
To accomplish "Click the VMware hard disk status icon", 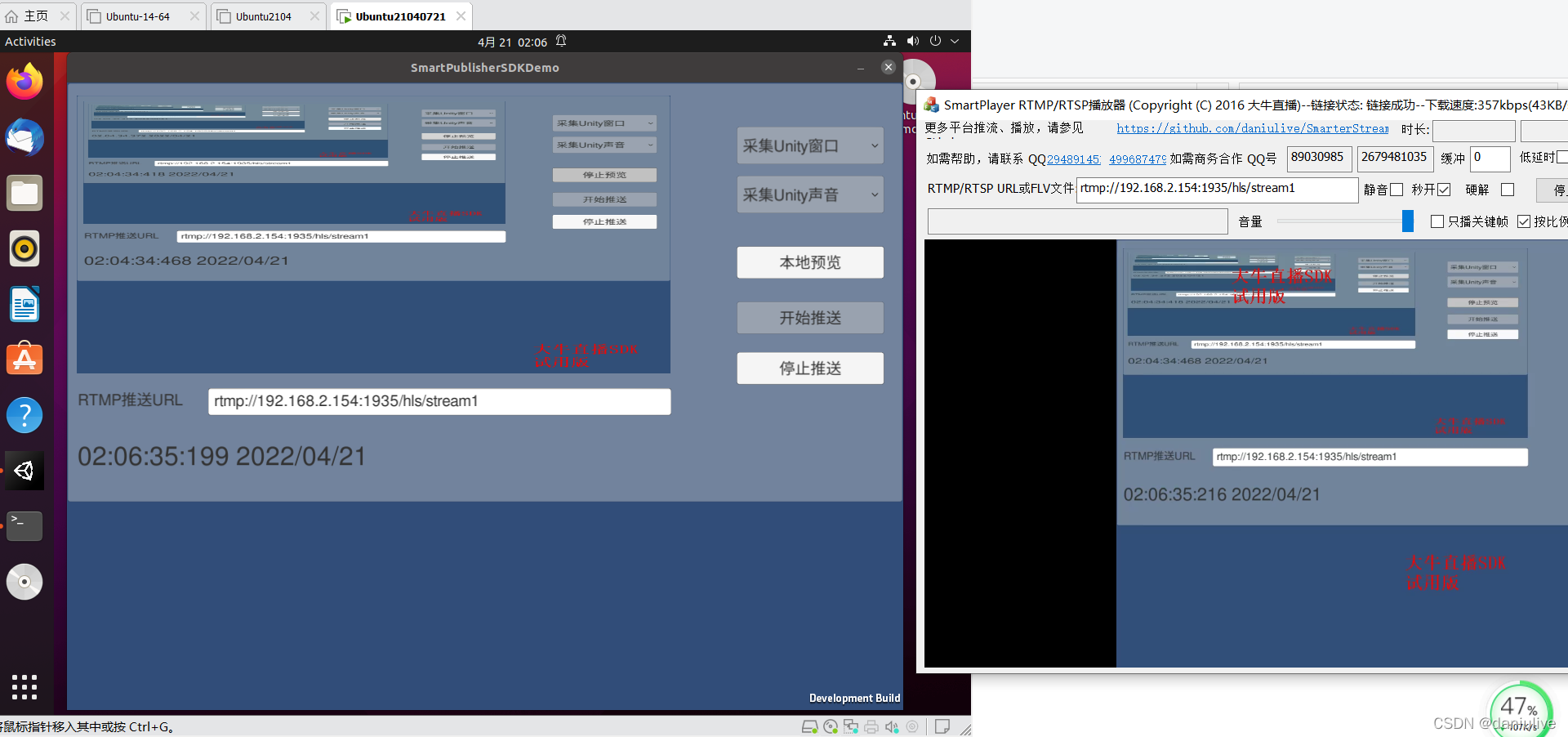I will tap(809, 726).
